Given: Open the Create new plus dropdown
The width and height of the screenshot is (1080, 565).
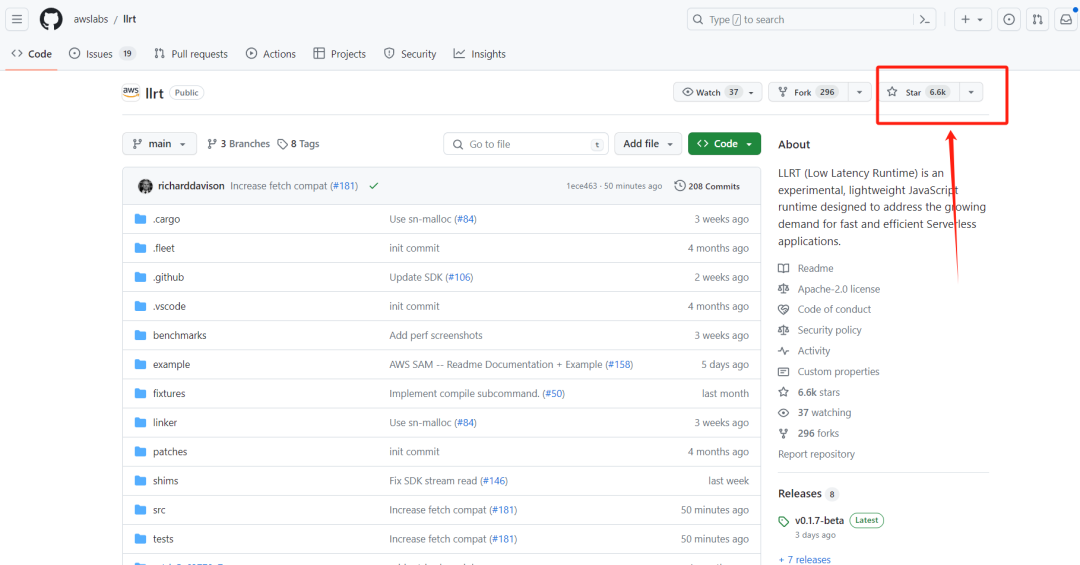Looking at the screenshot, I should coord(972,19).
